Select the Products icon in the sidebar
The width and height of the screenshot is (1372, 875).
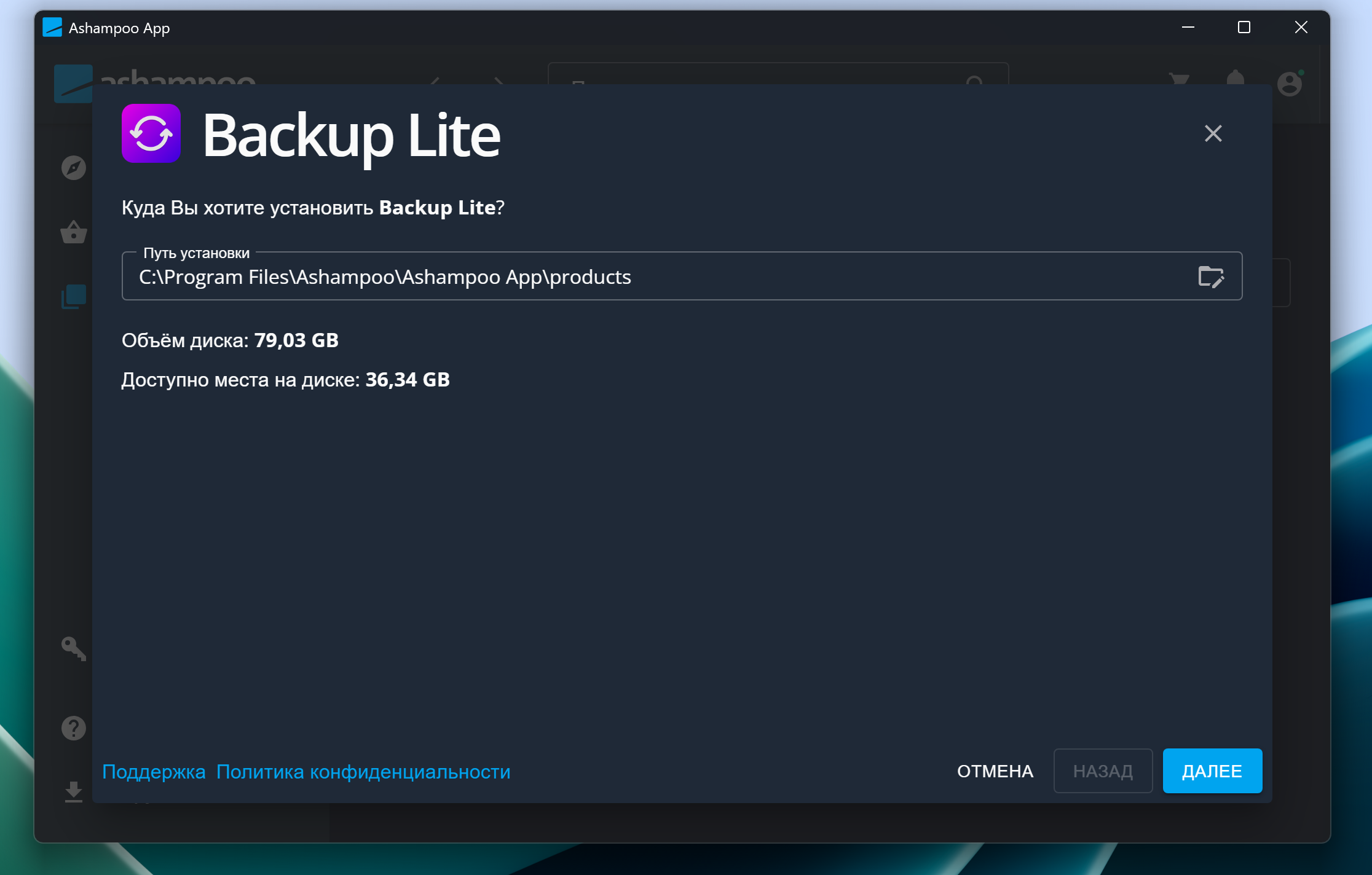pos(73,297)
